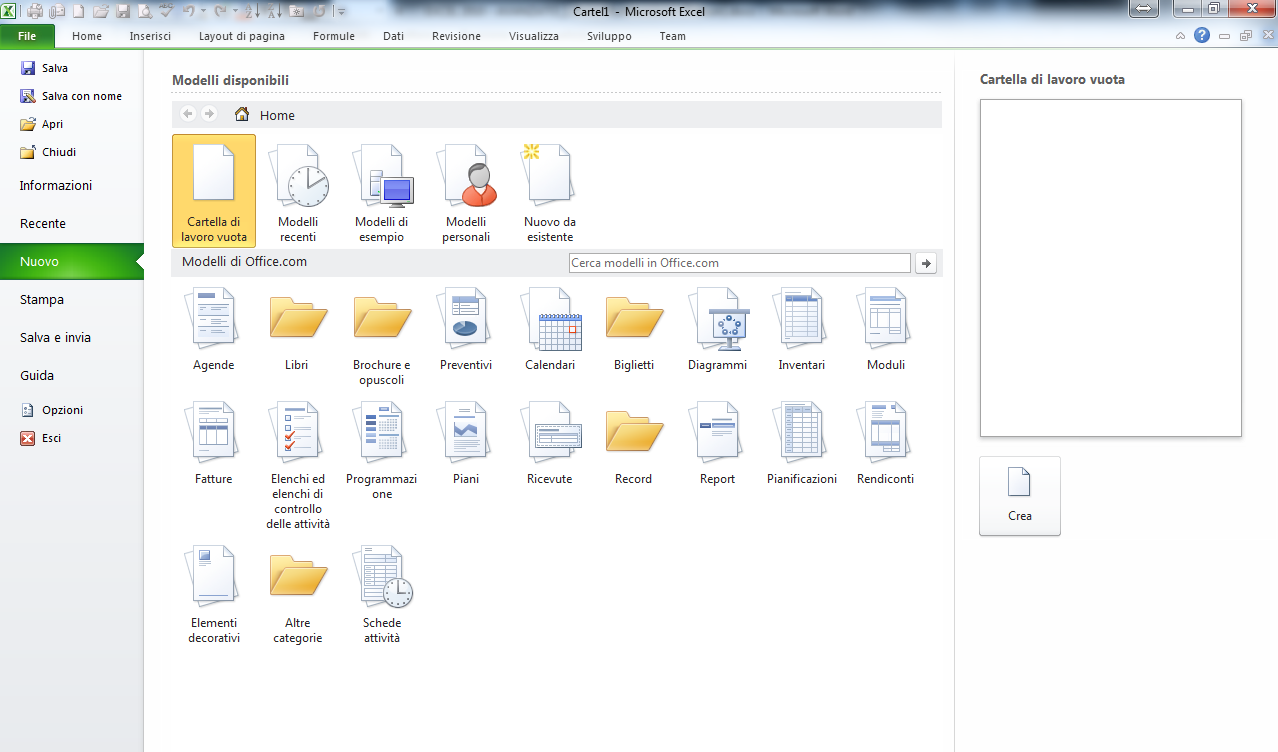The image size is (1278, 752).
Task: Open the Undo history dropdown arrow
Action: [x=203, y=11]
